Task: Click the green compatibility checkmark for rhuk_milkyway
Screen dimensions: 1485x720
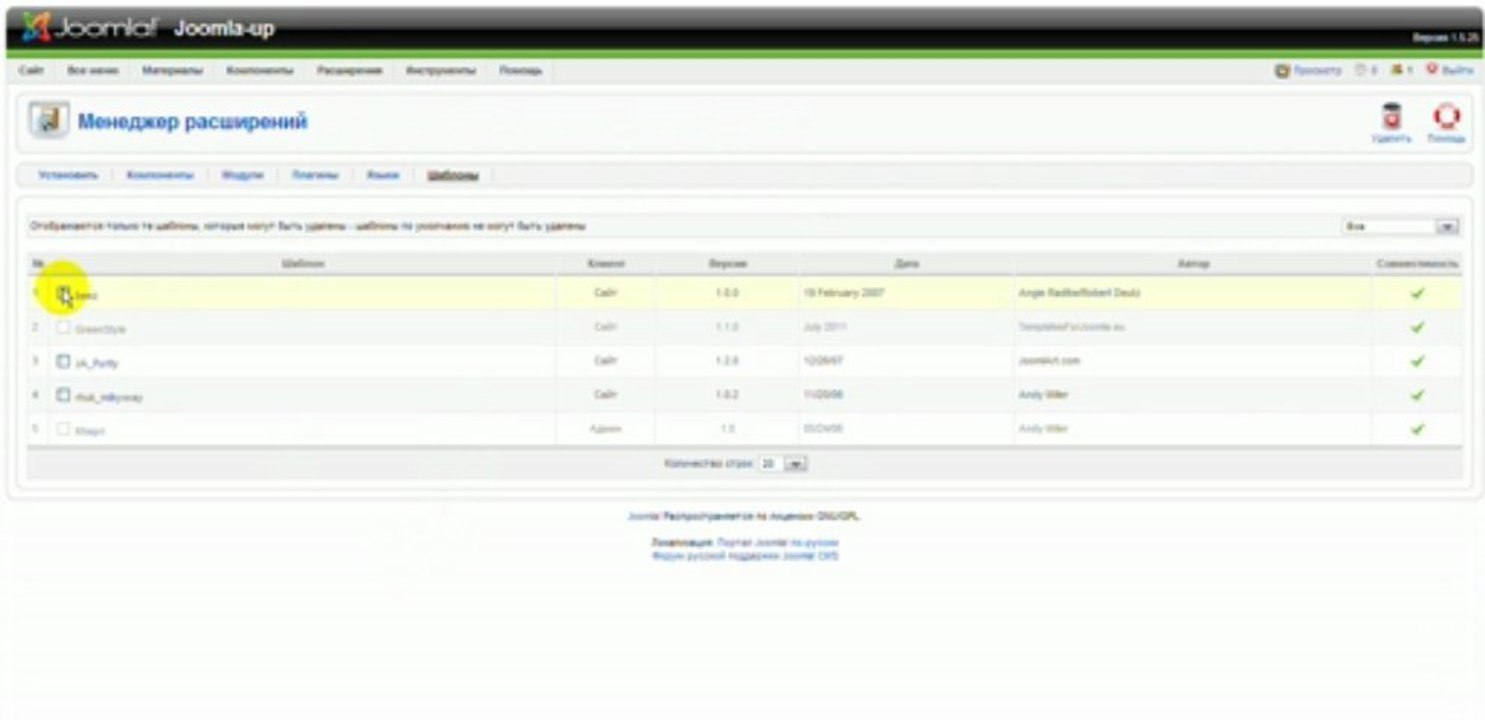Action: 1417,395
